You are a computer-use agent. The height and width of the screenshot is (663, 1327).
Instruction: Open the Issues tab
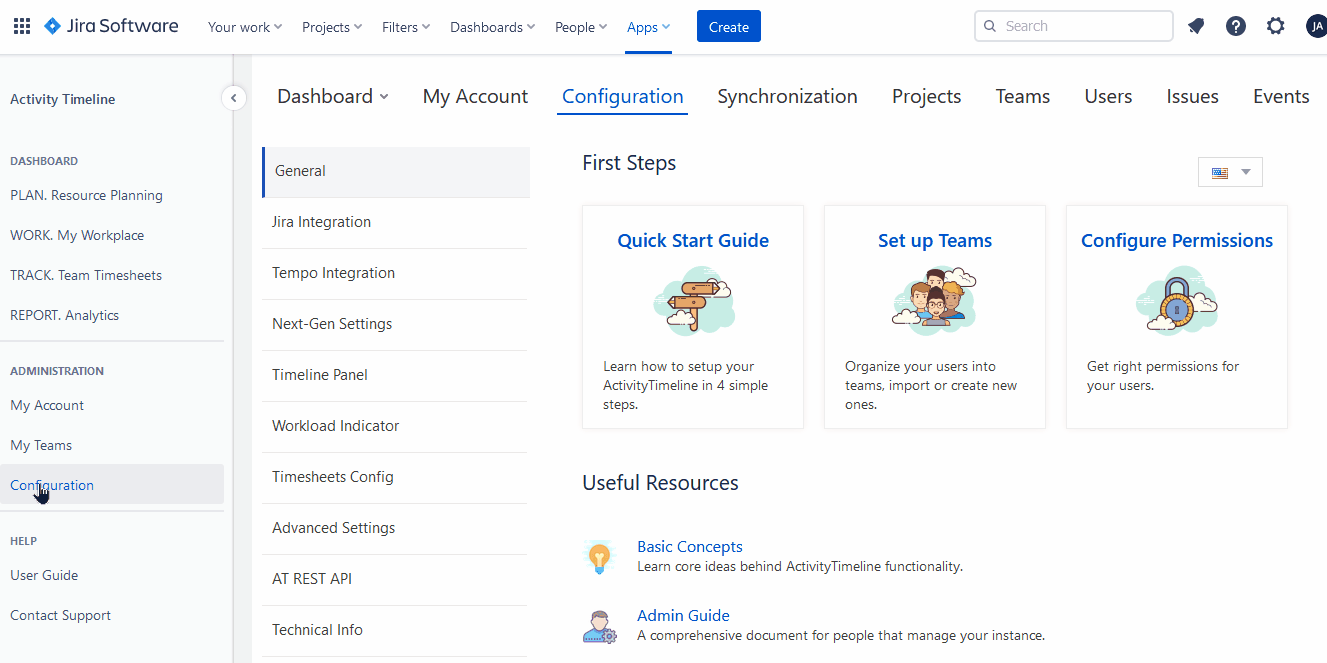1192,97
